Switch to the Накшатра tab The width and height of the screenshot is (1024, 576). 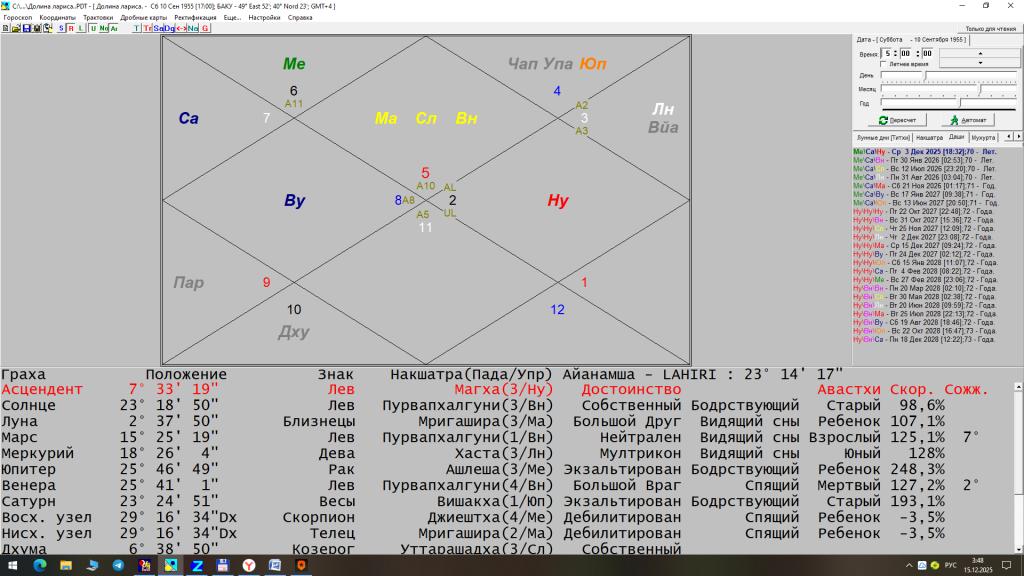[929, 137]
